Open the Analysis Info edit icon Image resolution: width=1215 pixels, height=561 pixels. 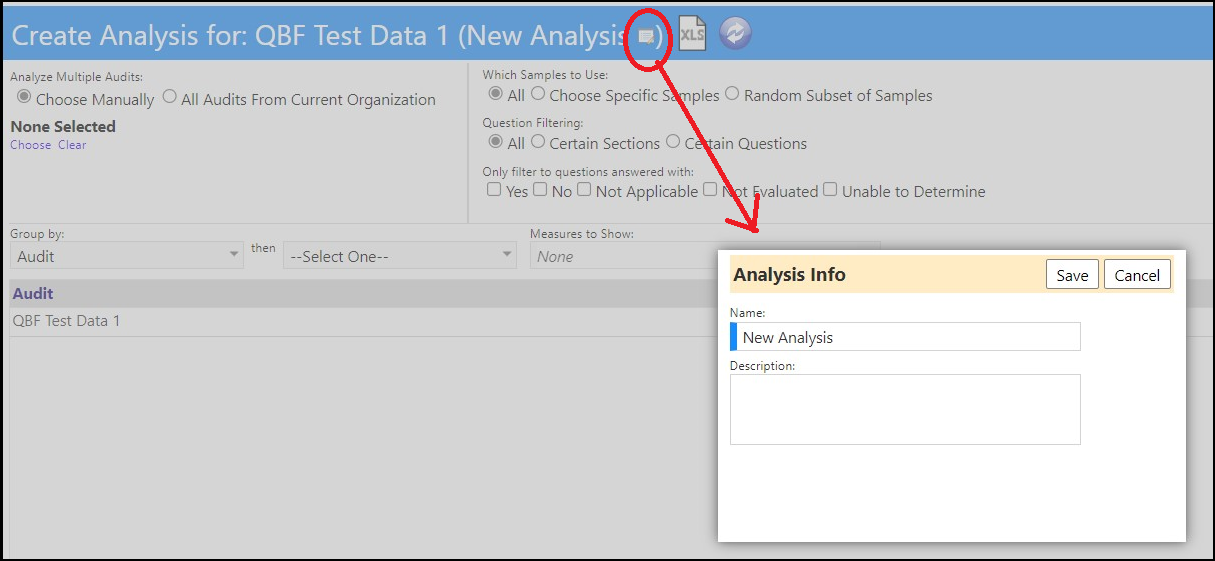point(647,37)
